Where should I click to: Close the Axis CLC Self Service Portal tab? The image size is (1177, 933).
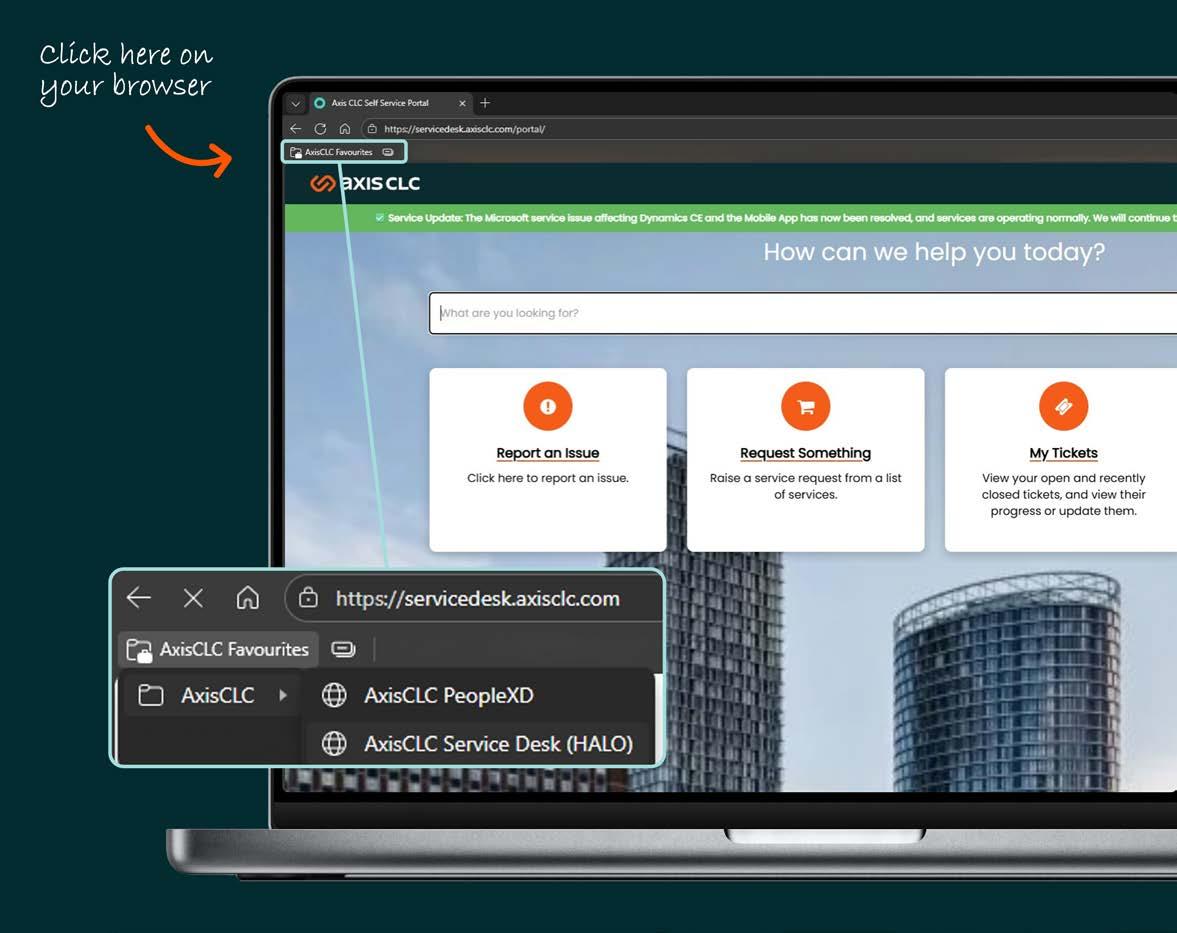click(x=462, y=104)
